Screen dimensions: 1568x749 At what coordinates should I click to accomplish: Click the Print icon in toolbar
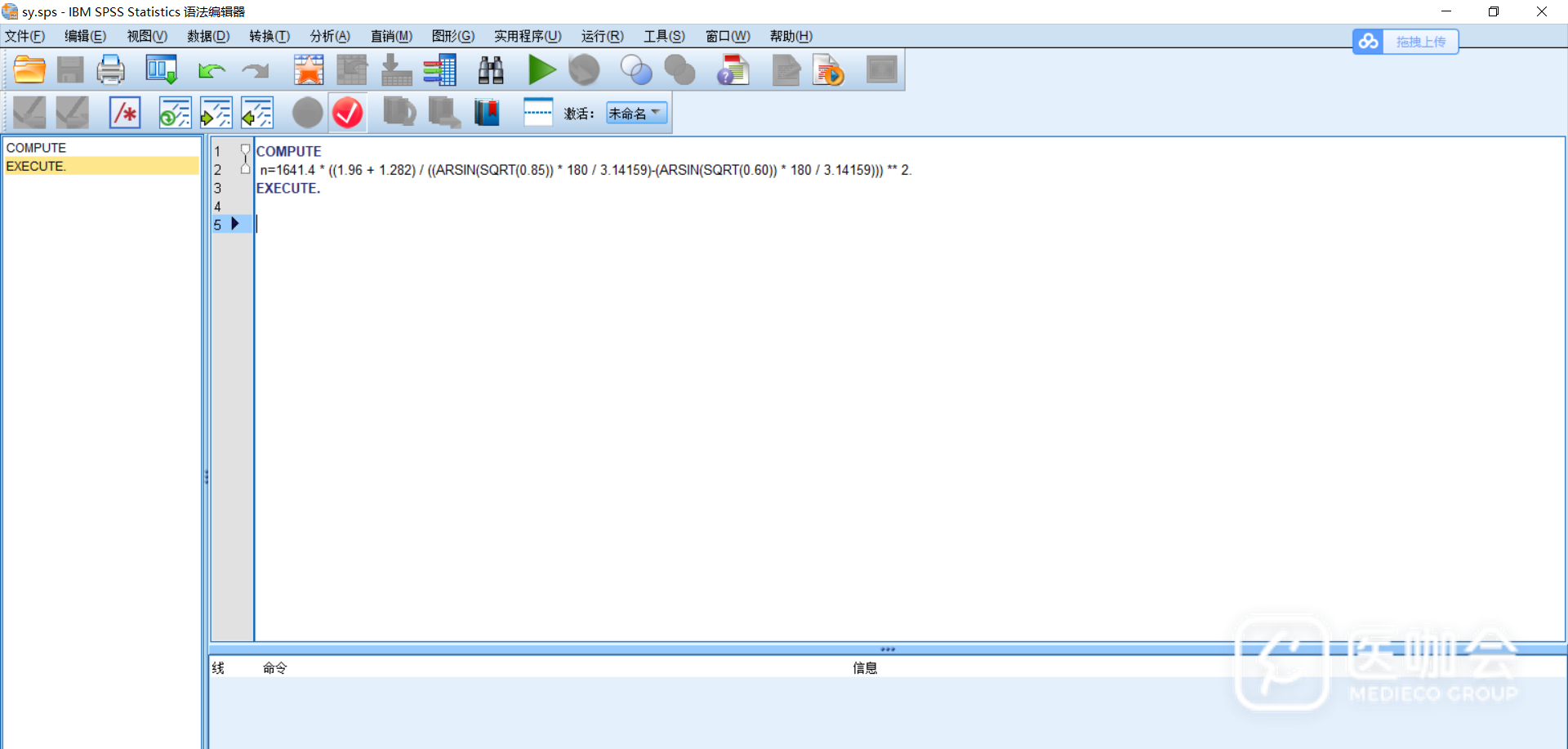point(110,70)
